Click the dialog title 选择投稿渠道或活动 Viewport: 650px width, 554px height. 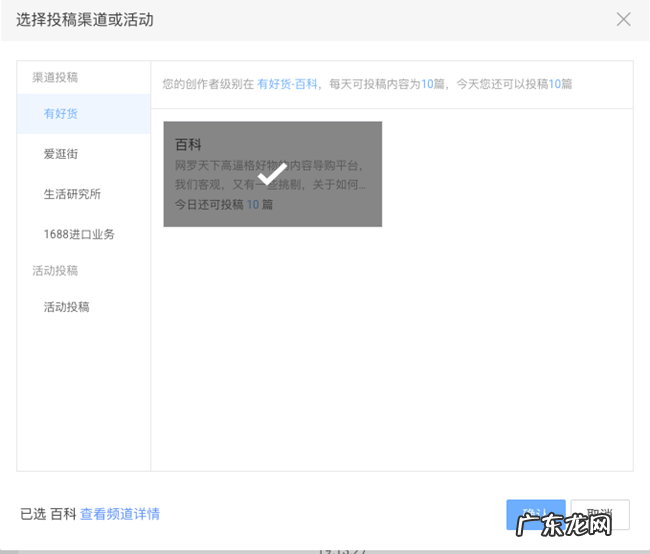point(85,20)
